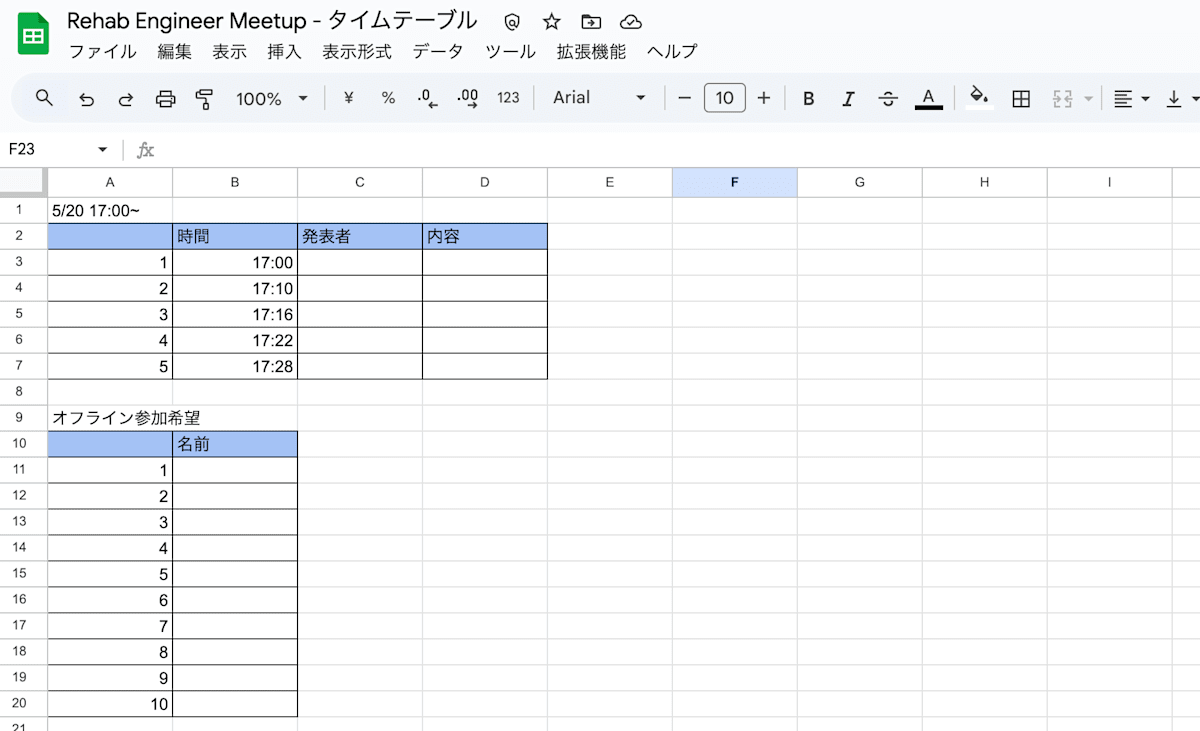Expand the merge cells dropdown arrow
Screen dimensions: 1200x731
(x=1088, y=98)
